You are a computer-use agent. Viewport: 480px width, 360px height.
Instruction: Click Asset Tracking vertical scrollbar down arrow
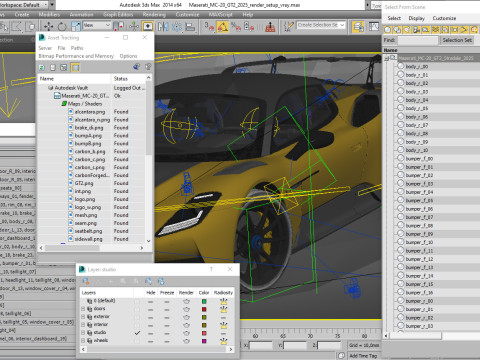[x=149, y=241]
